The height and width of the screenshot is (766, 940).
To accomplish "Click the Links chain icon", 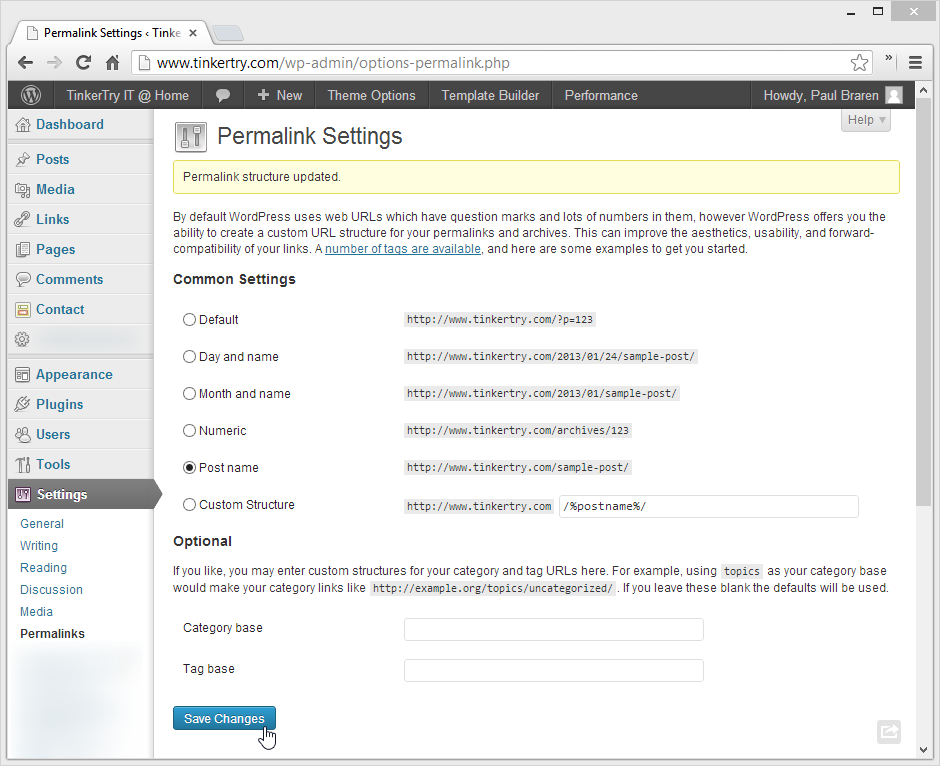I will 23,219.
